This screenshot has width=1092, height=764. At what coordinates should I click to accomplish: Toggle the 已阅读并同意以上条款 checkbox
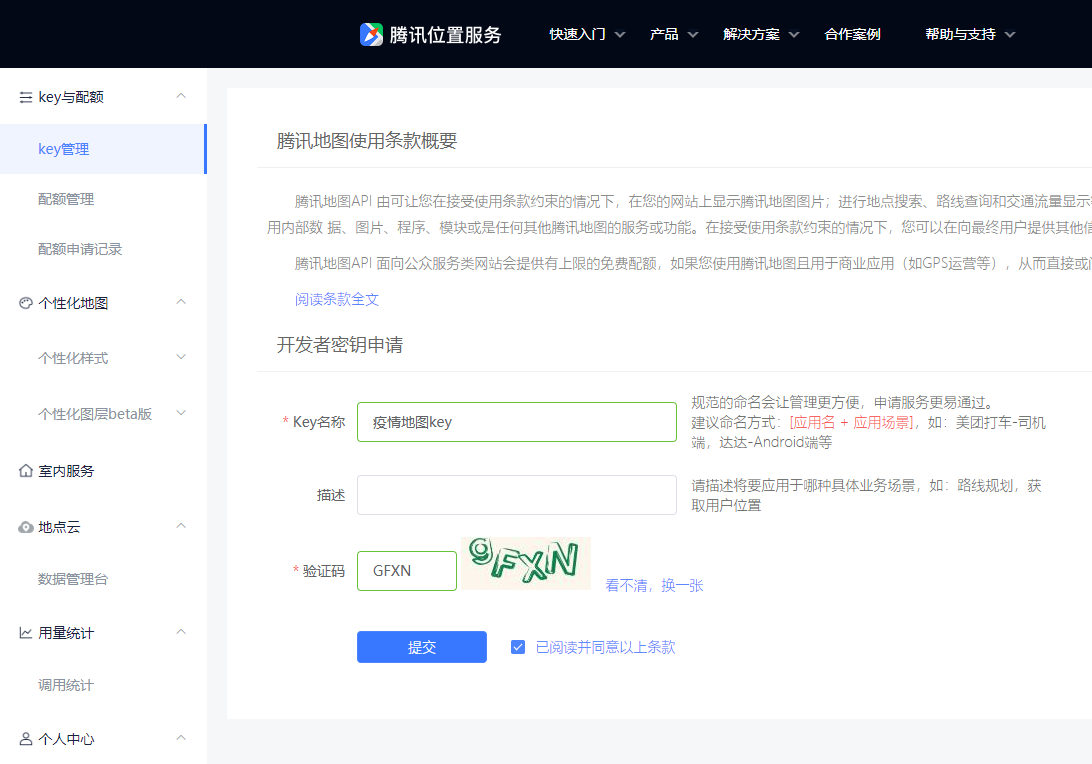pos(517,647)
